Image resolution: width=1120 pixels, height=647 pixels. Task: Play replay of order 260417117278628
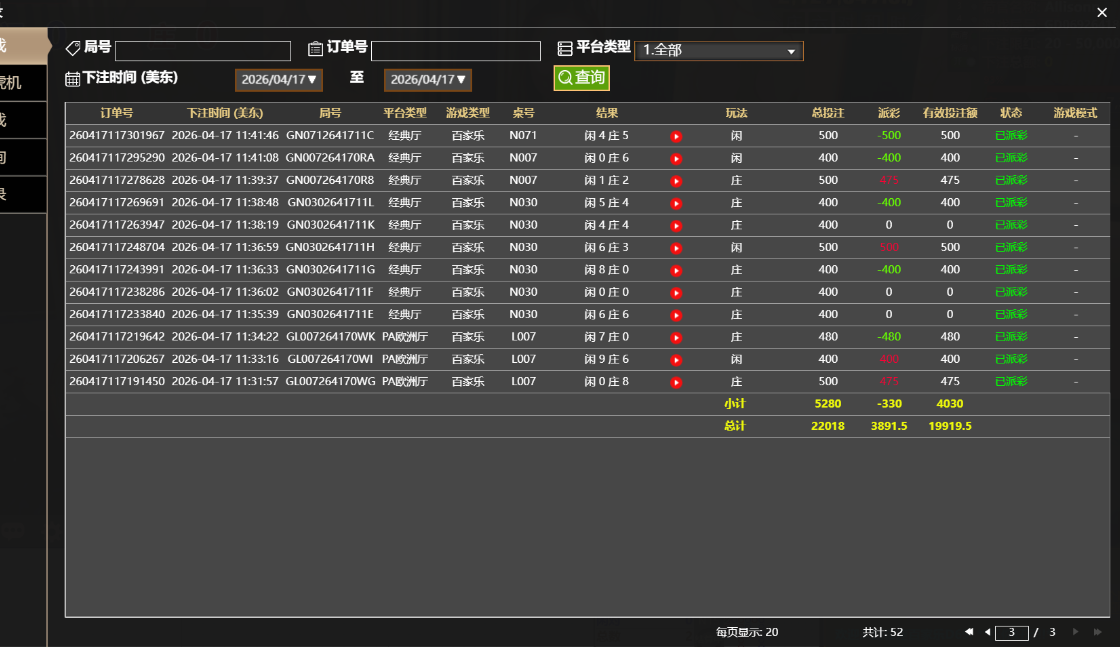pos(676,181)
